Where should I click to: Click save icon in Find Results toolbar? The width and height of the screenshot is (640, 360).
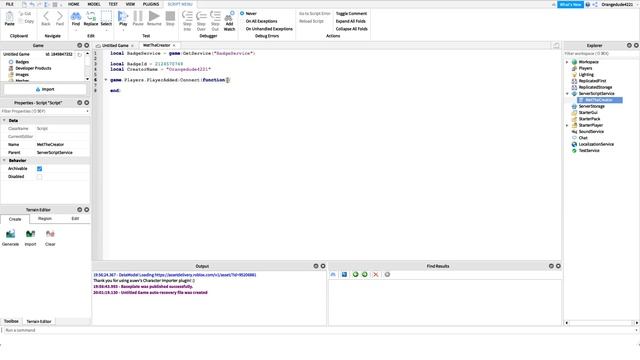[x=344, y=275]
